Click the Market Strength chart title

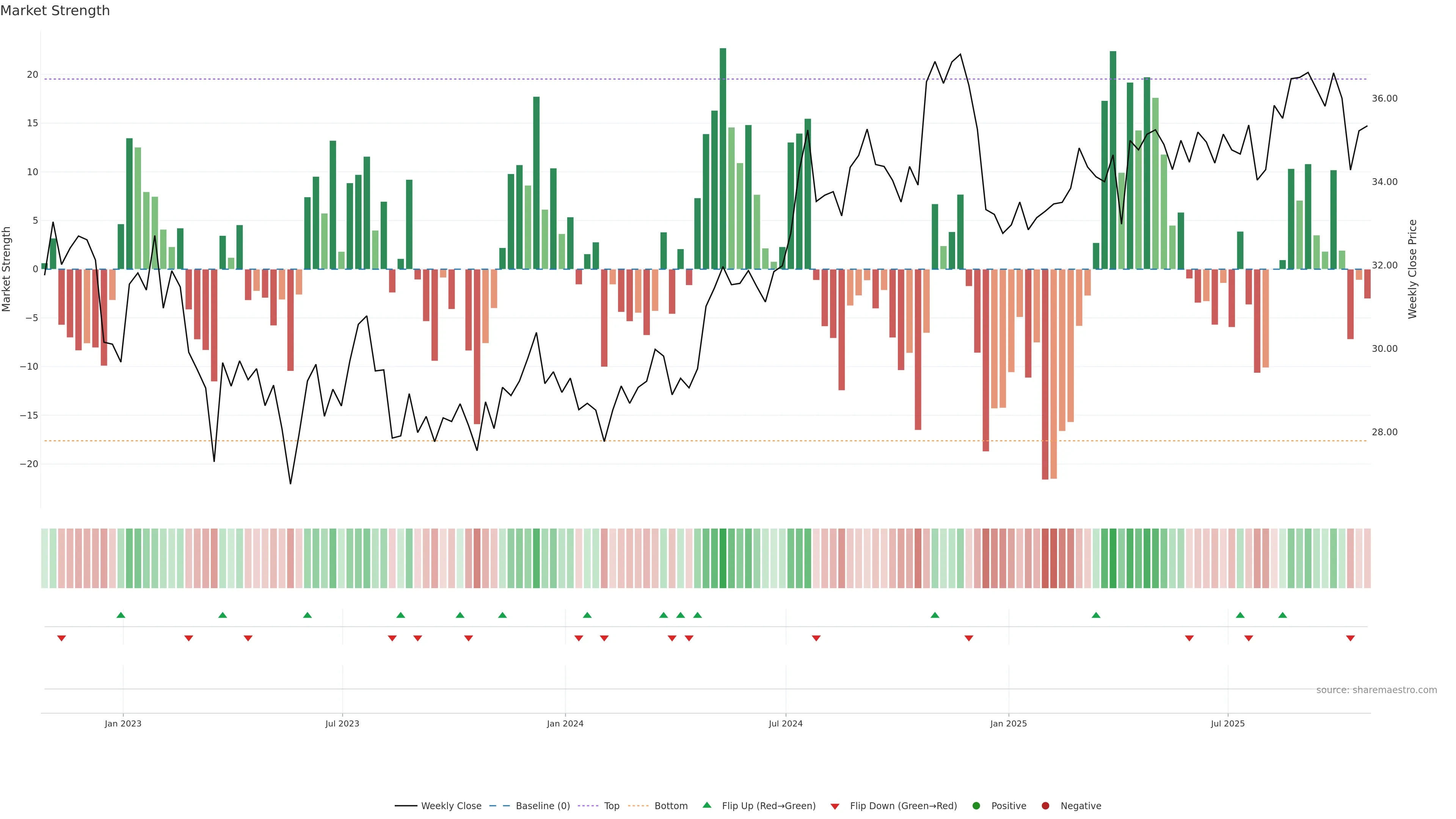[x=55, y=11]
